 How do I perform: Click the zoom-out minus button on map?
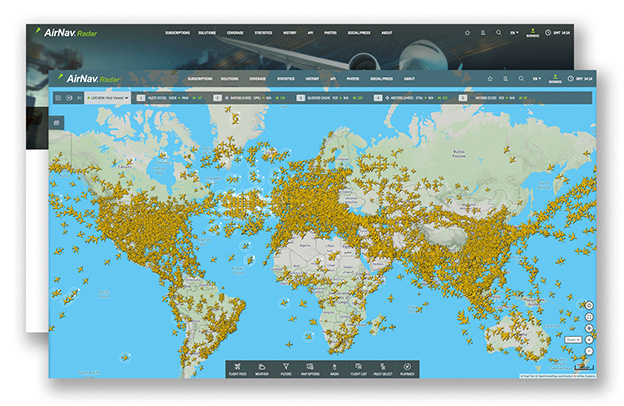[589, 351]
